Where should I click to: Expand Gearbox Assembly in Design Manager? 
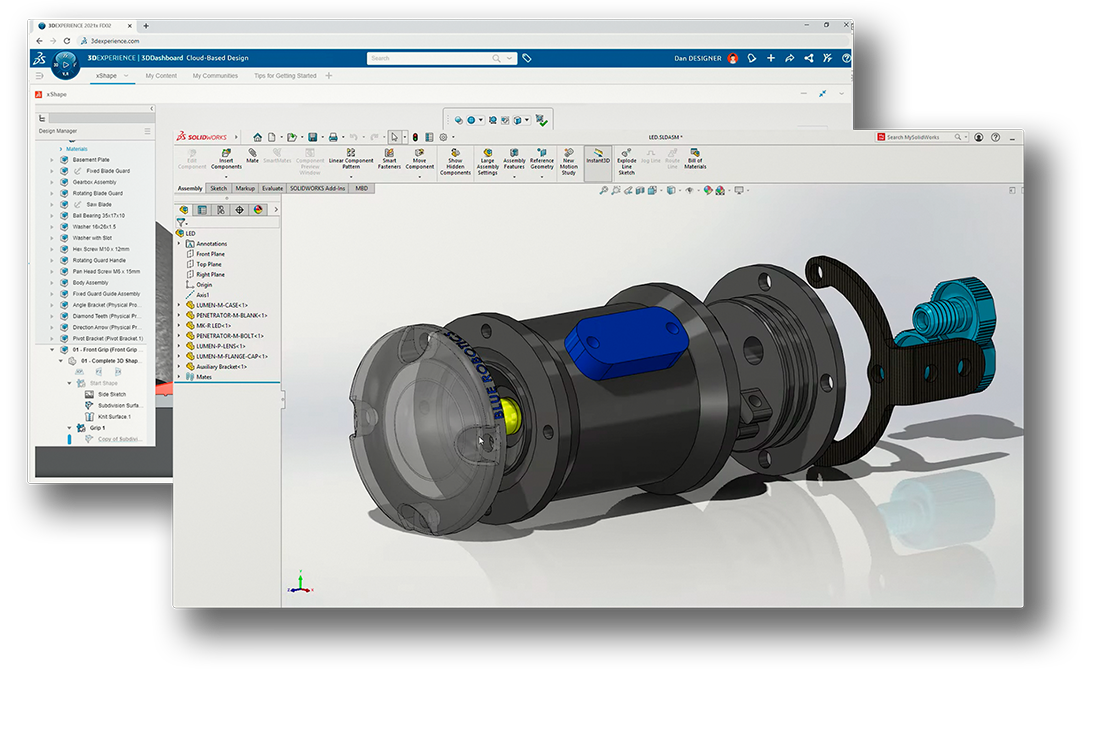click(52, 182)
